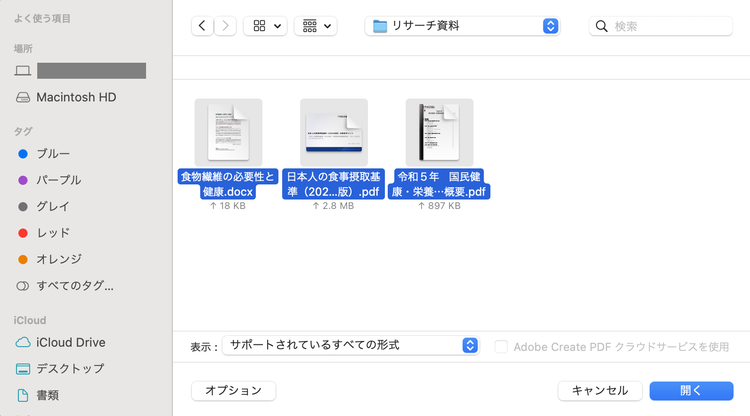Select the blue ブルー tag
The image size is (750, 416).
click(53, 154)
